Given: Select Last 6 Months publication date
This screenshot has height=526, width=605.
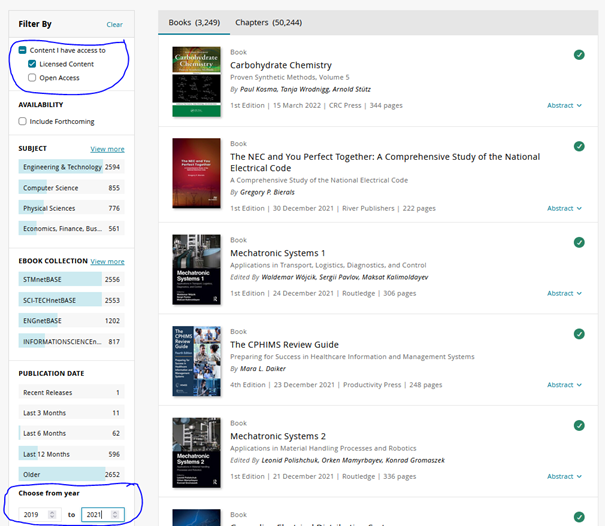Looking at the screenshot, I should [71, 433].
